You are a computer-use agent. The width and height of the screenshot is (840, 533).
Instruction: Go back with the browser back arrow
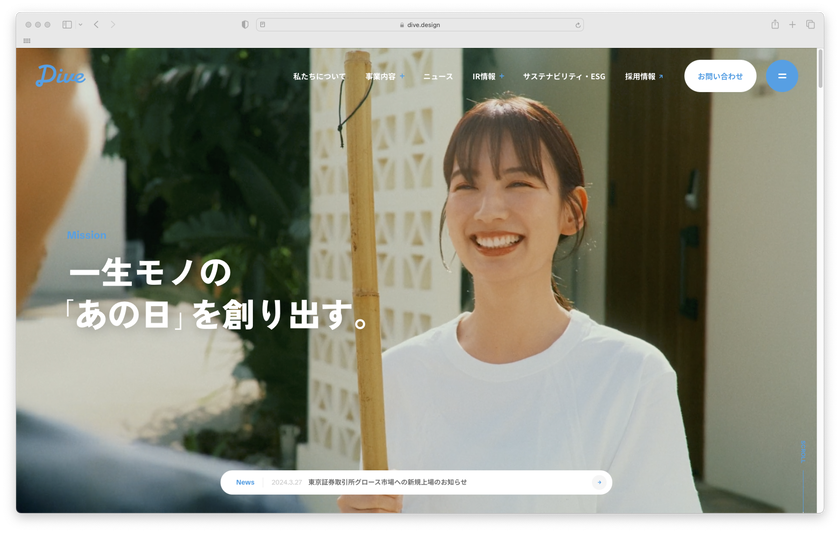pos(96,25)
